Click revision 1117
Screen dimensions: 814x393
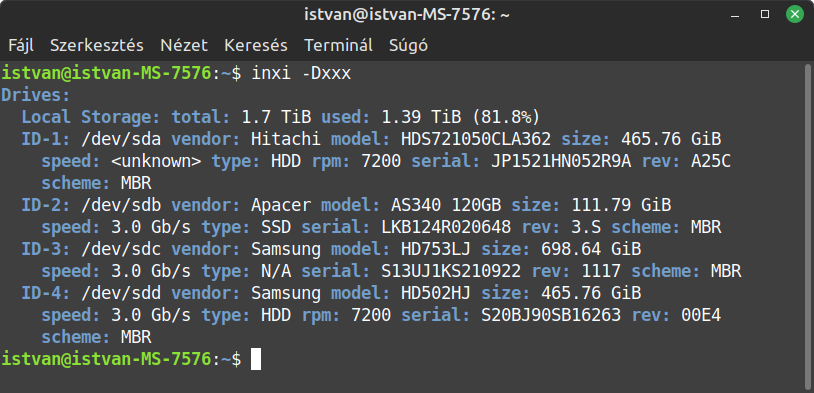[x=601, y=271]
